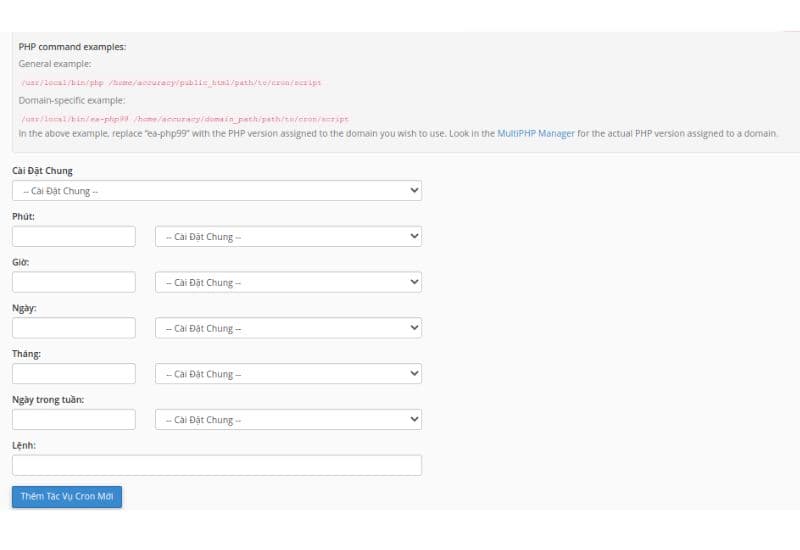Expand the Ngày trong tuần dropdown

[x=288, y=420]
